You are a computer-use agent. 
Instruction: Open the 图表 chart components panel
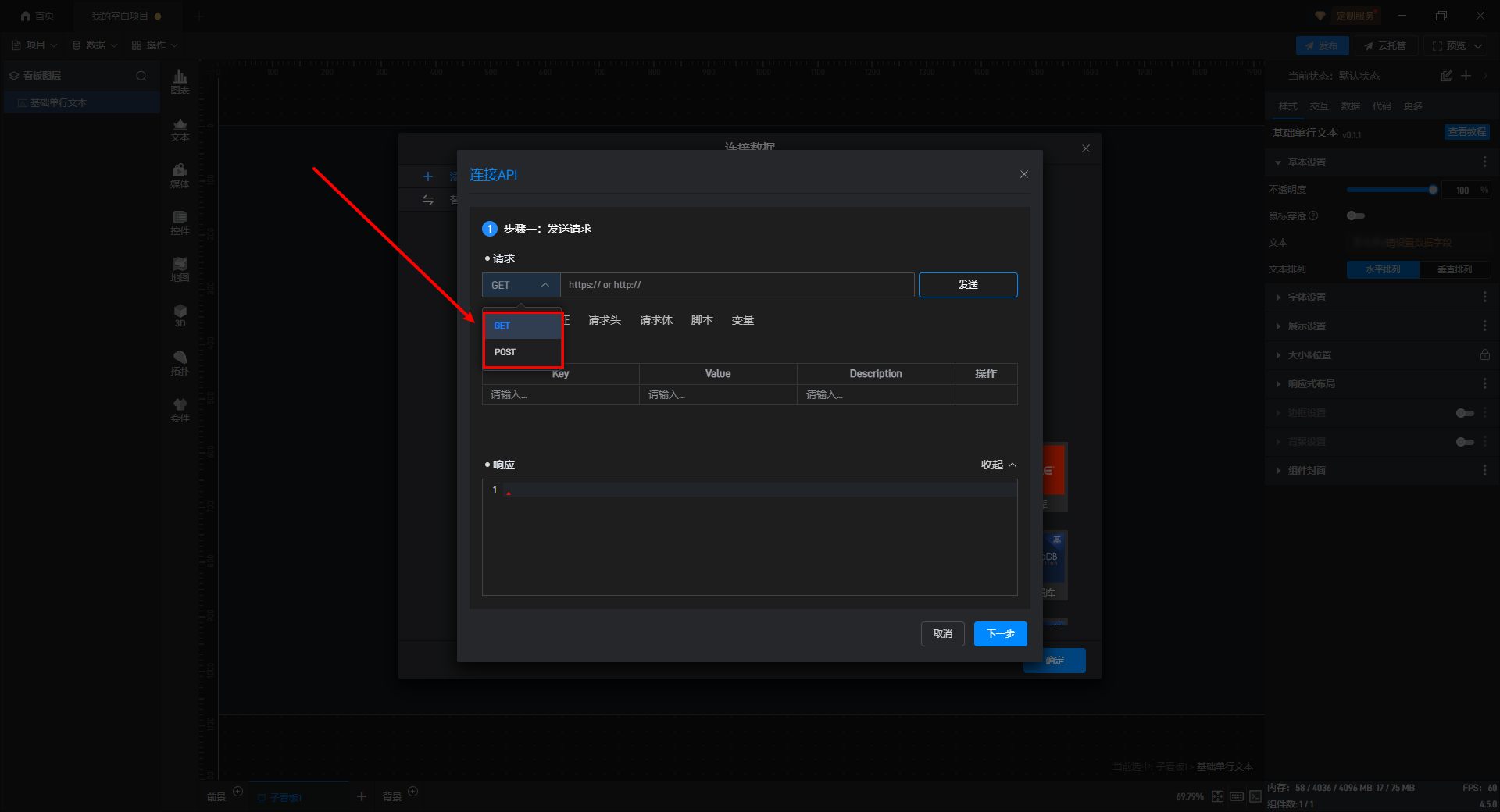coord(180,81)
